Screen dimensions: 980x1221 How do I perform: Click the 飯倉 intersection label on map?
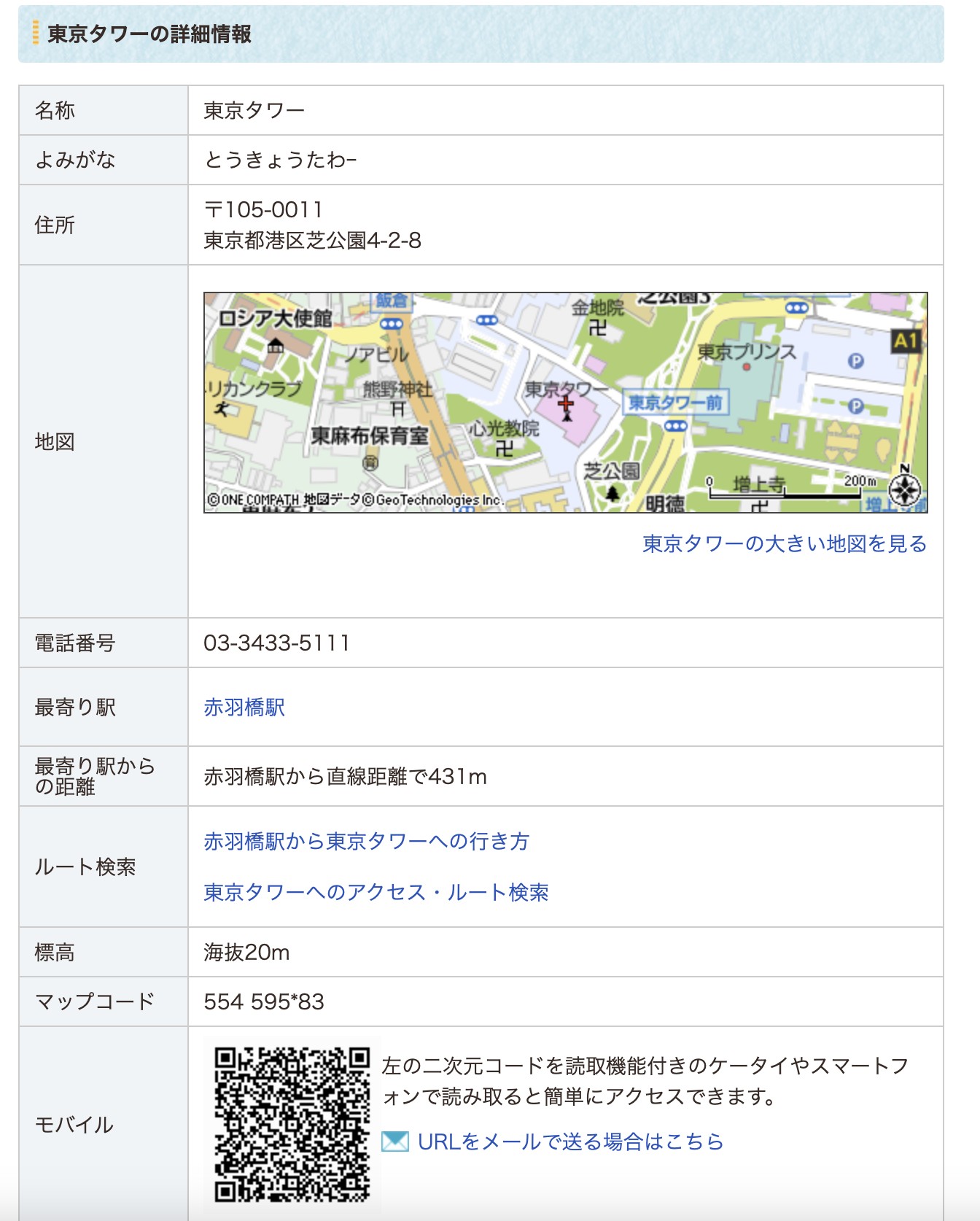click(392, 301)
